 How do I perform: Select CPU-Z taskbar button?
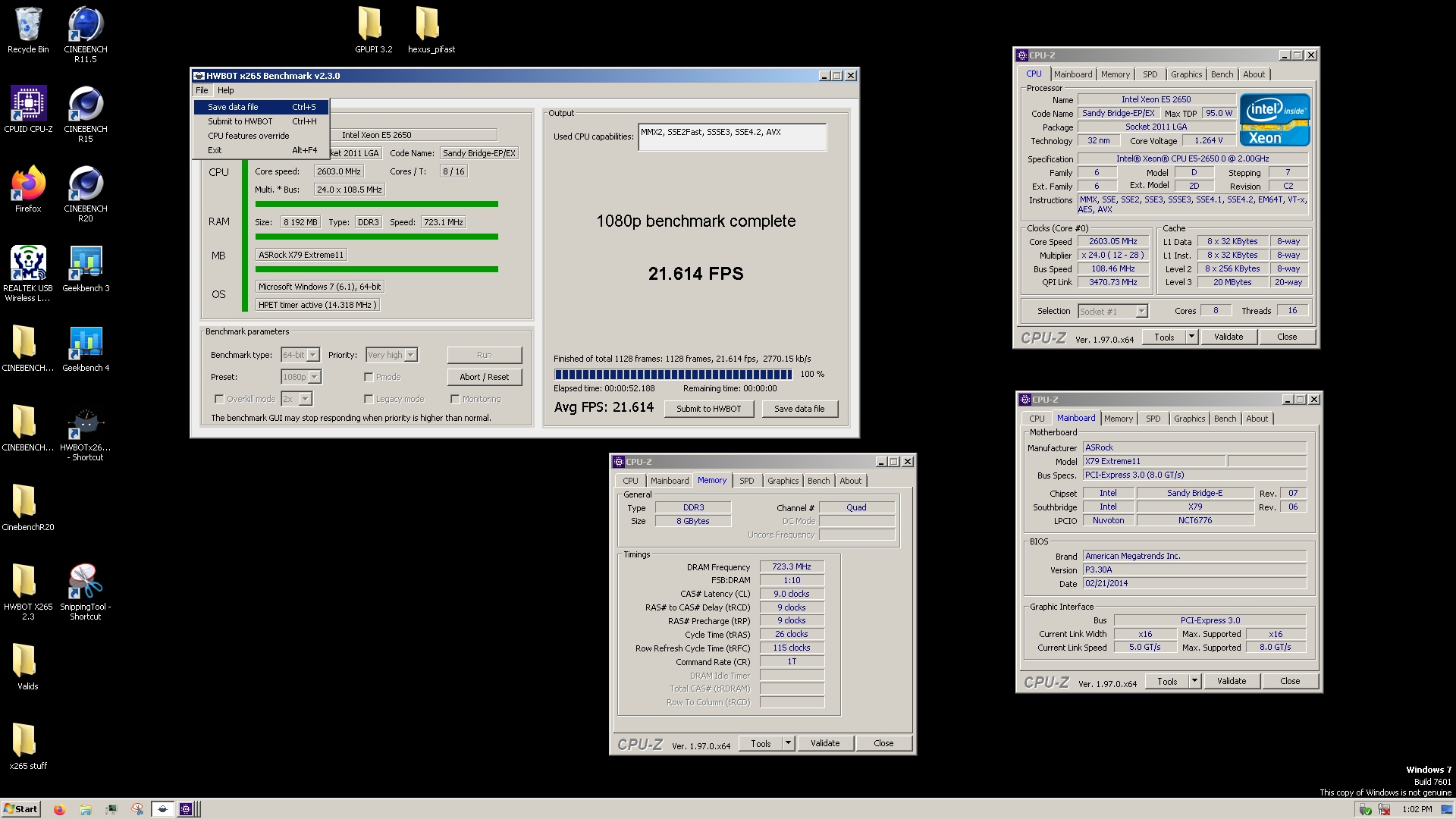(189, 809)
